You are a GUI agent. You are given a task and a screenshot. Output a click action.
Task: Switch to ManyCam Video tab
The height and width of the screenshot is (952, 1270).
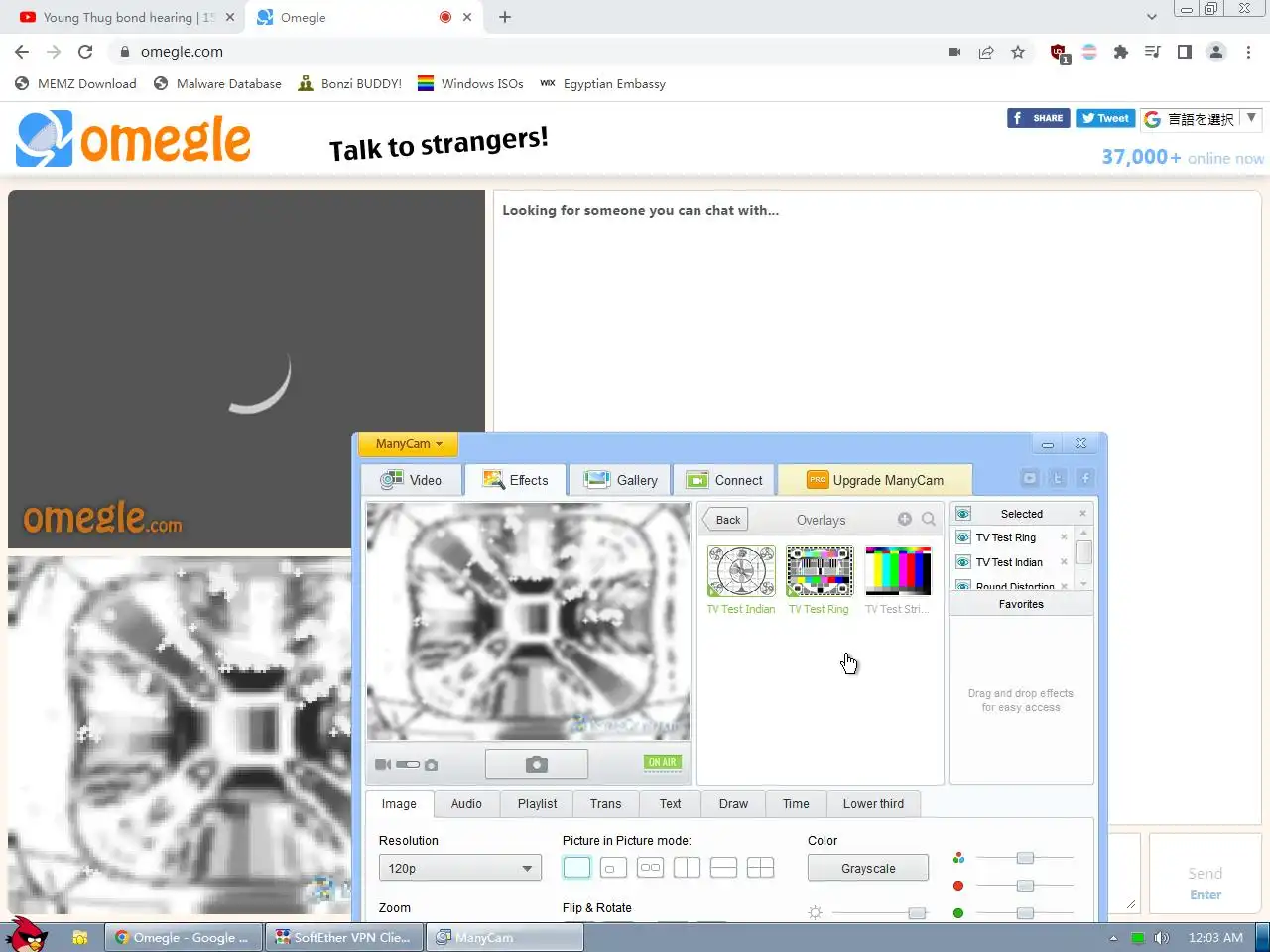[411, 480]
